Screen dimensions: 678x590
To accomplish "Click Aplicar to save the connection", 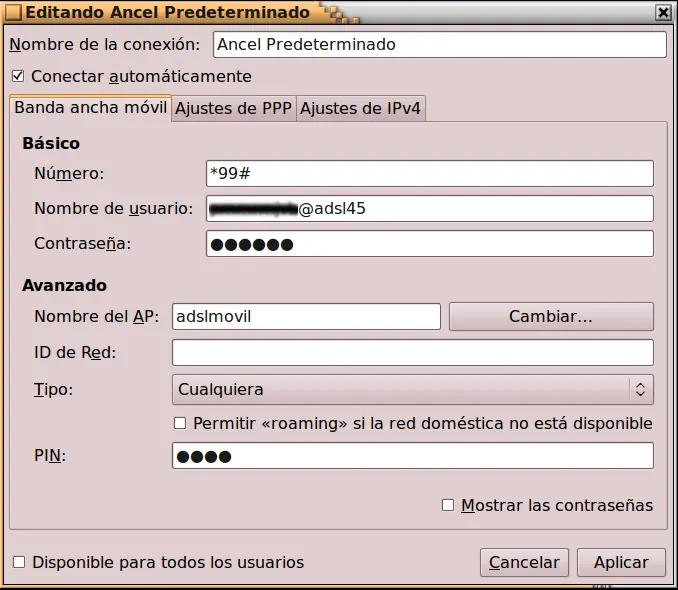I will [621, 562].
